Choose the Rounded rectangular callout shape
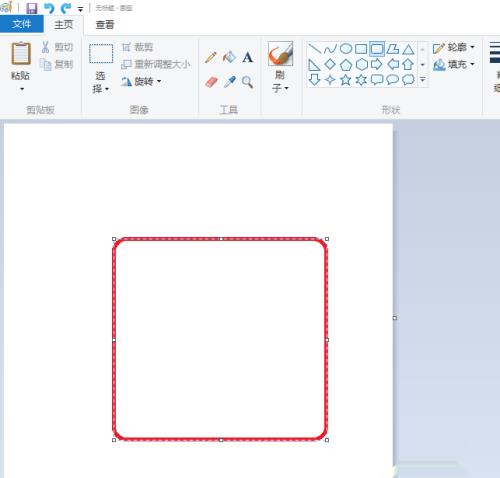The image size is (500, 478). tap(377, 80)
